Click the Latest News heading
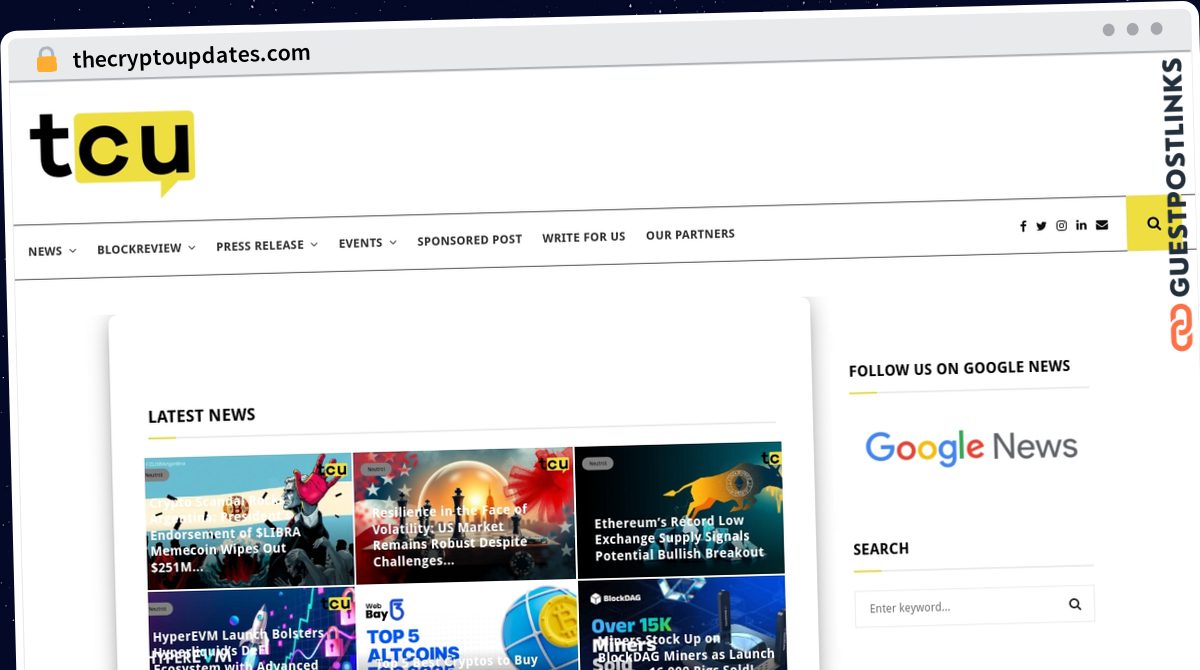 click(201, 416)
